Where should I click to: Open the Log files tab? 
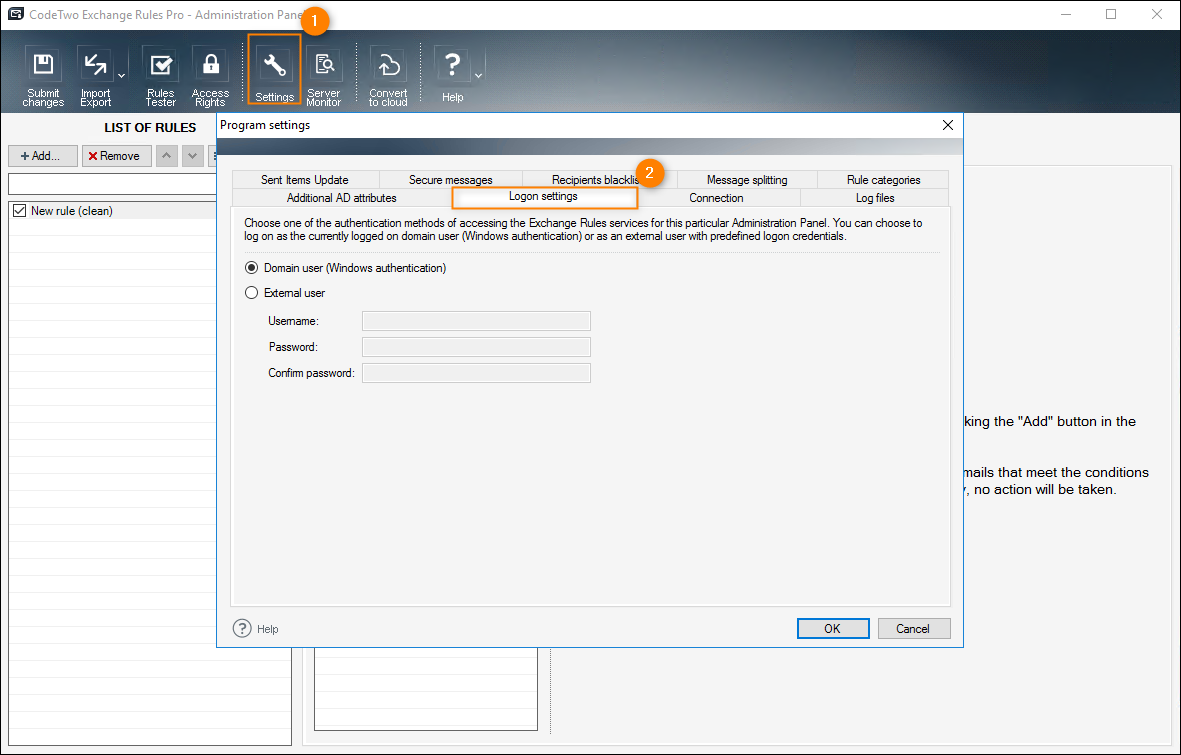pos(875,197)
